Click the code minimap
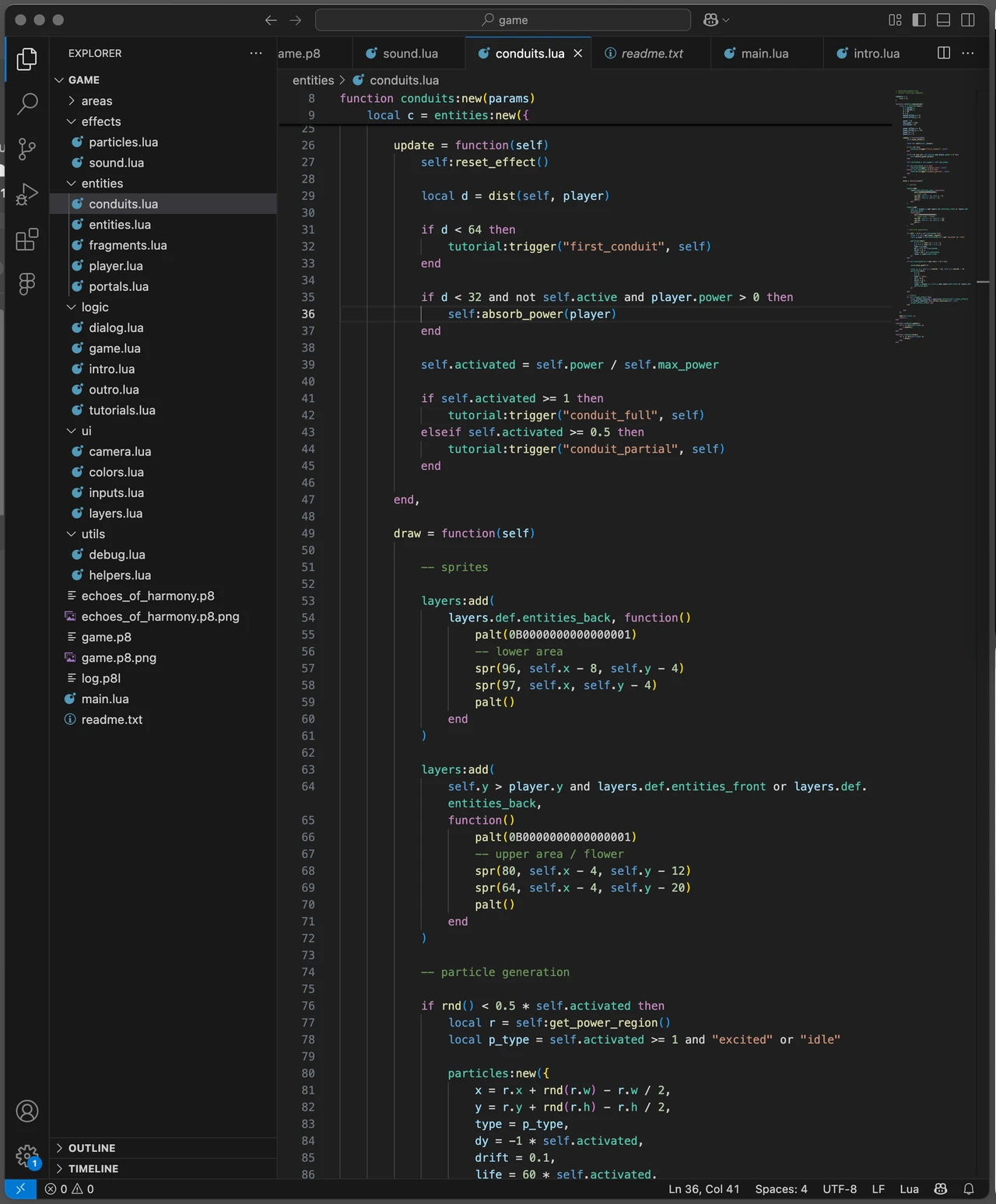 click(933, 215)
